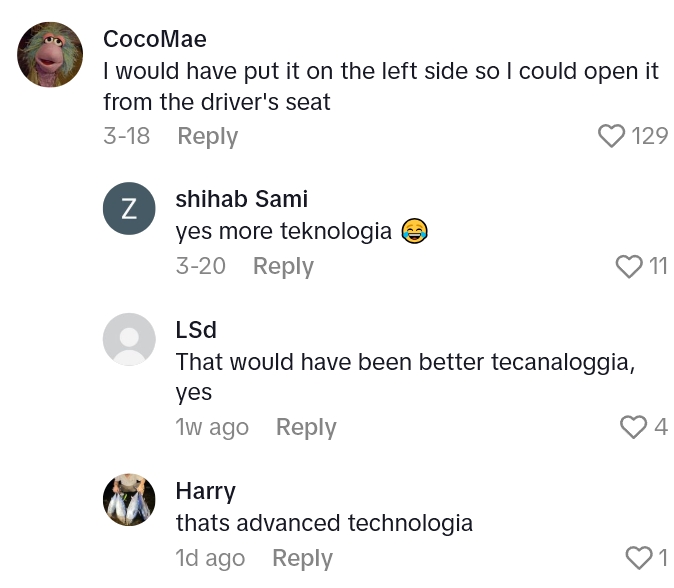Like CocoMae's comment with the heart
Image resolution: width=674 pixels, height=588 pixels.
[611, 136]
